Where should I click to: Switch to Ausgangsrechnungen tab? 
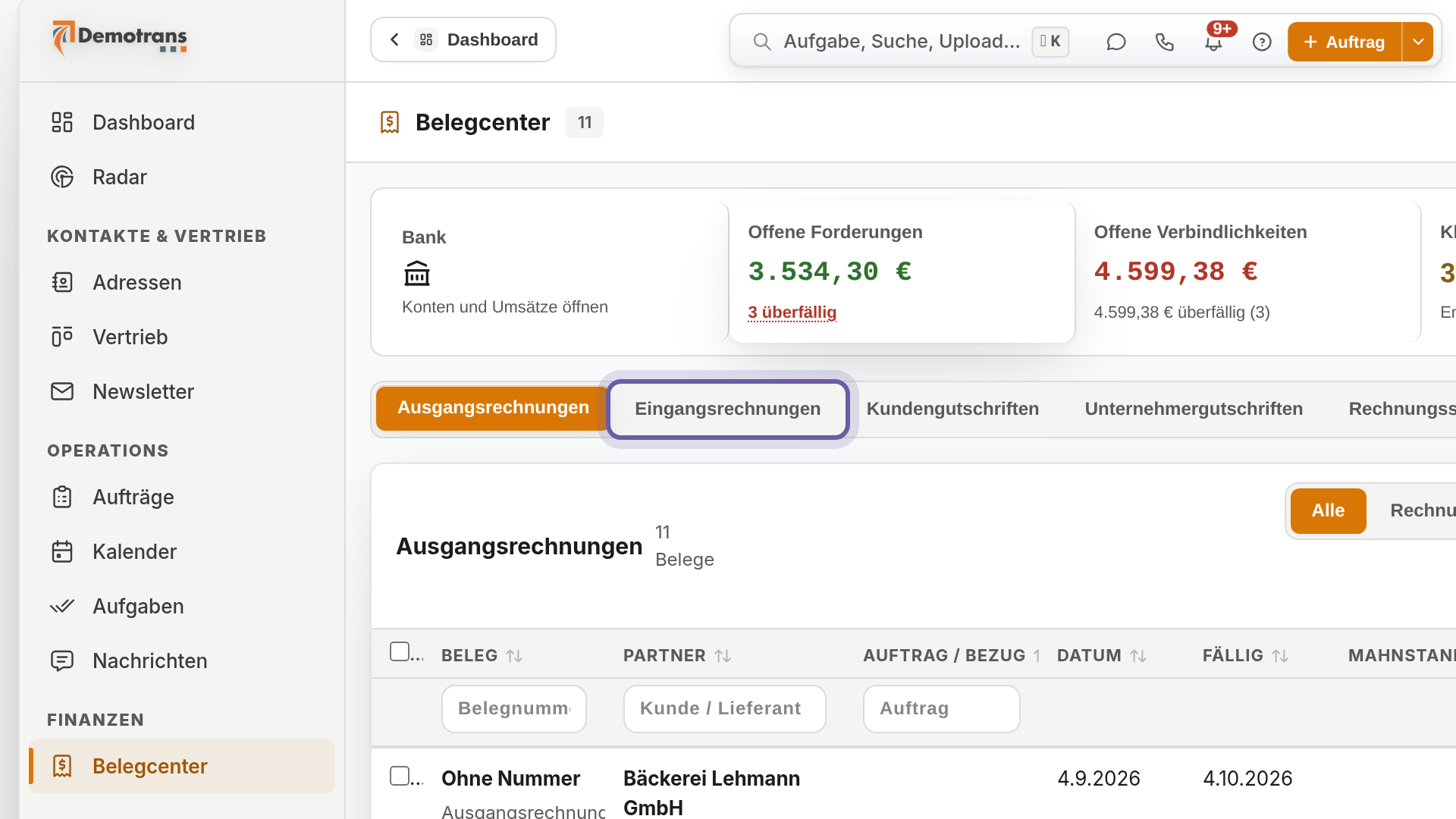click(x=493, y=408)
